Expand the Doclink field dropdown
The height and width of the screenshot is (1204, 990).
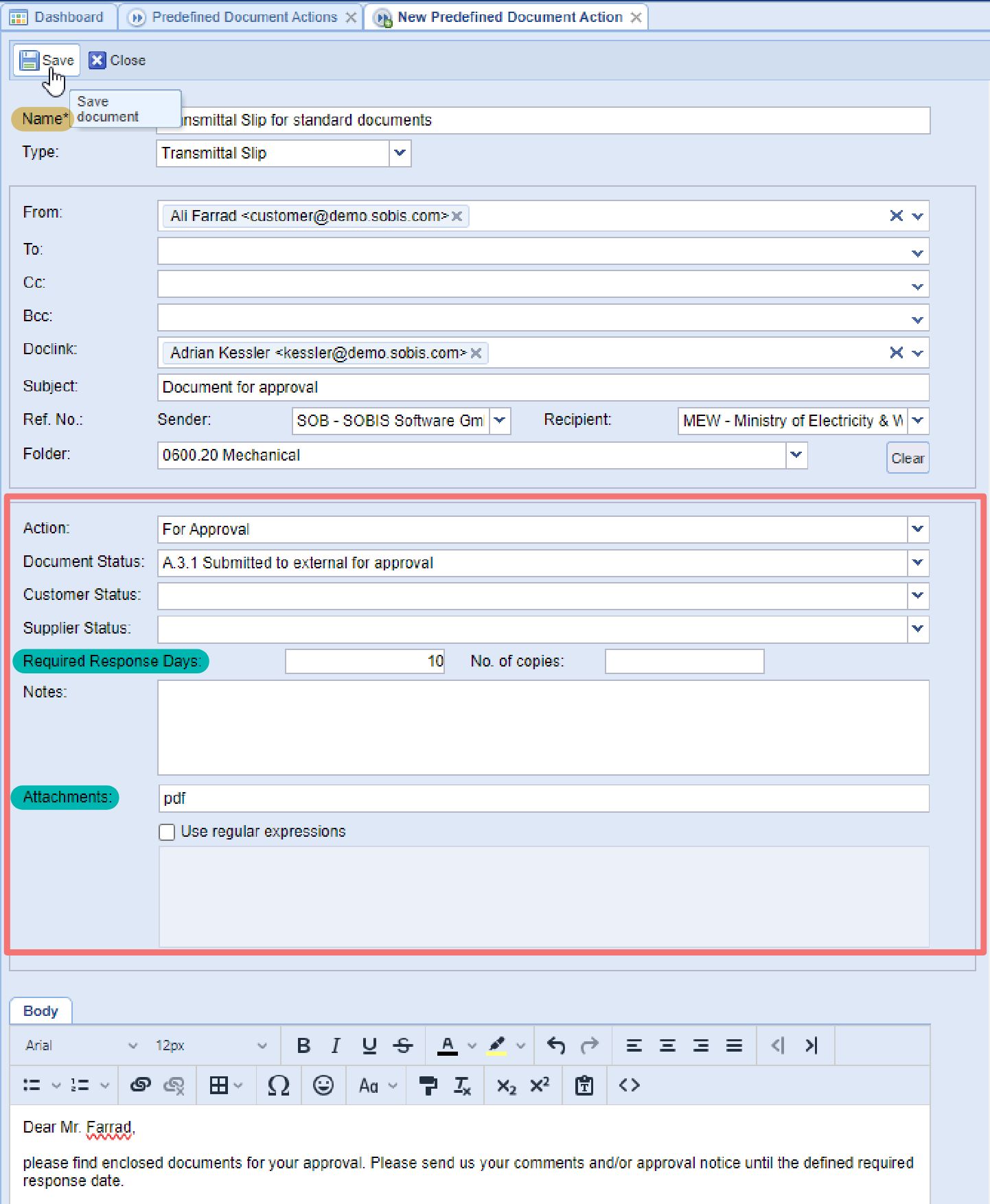tap(918, 353)
